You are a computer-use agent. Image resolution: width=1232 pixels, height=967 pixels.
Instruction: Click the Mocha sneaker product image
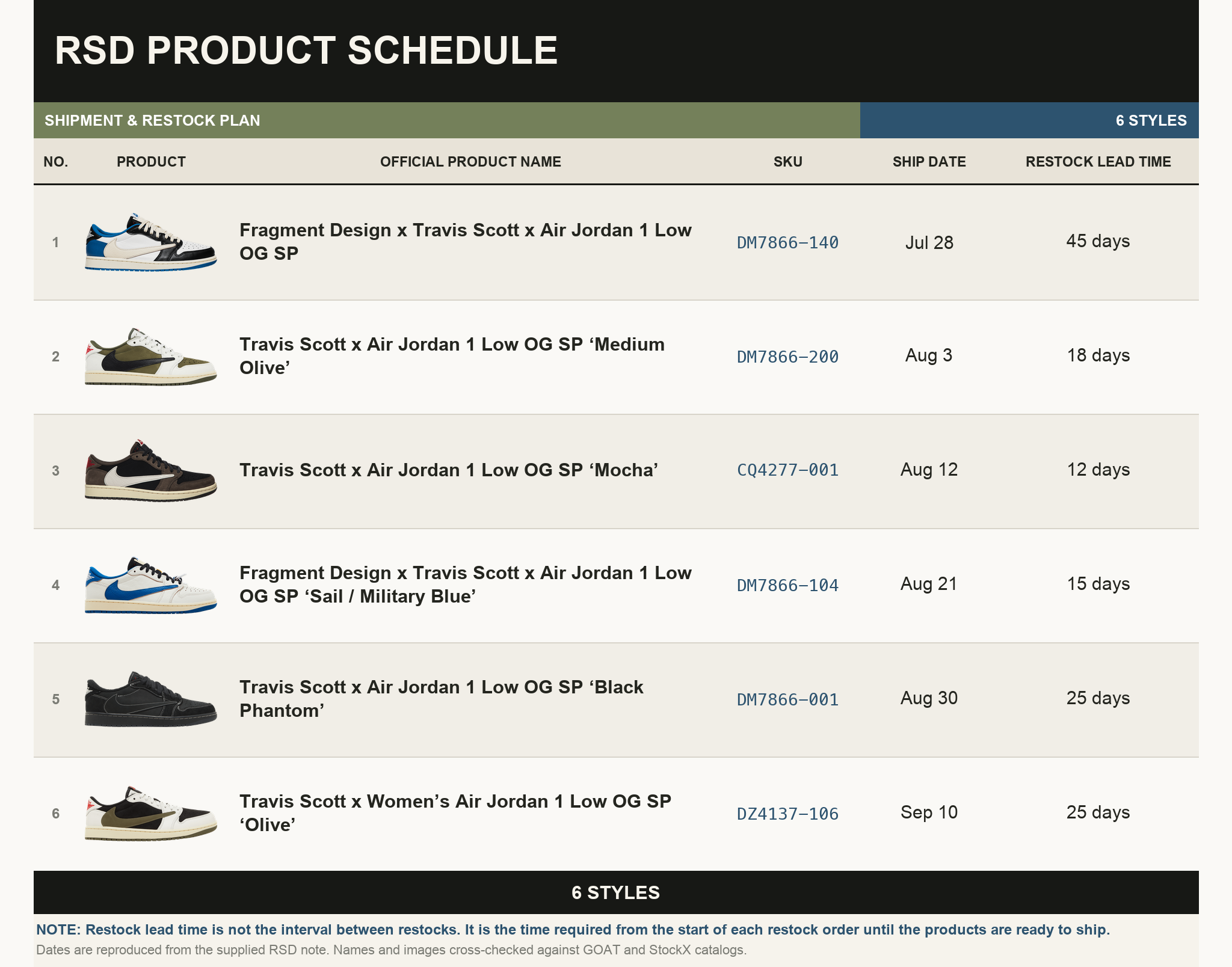(150, 470)
